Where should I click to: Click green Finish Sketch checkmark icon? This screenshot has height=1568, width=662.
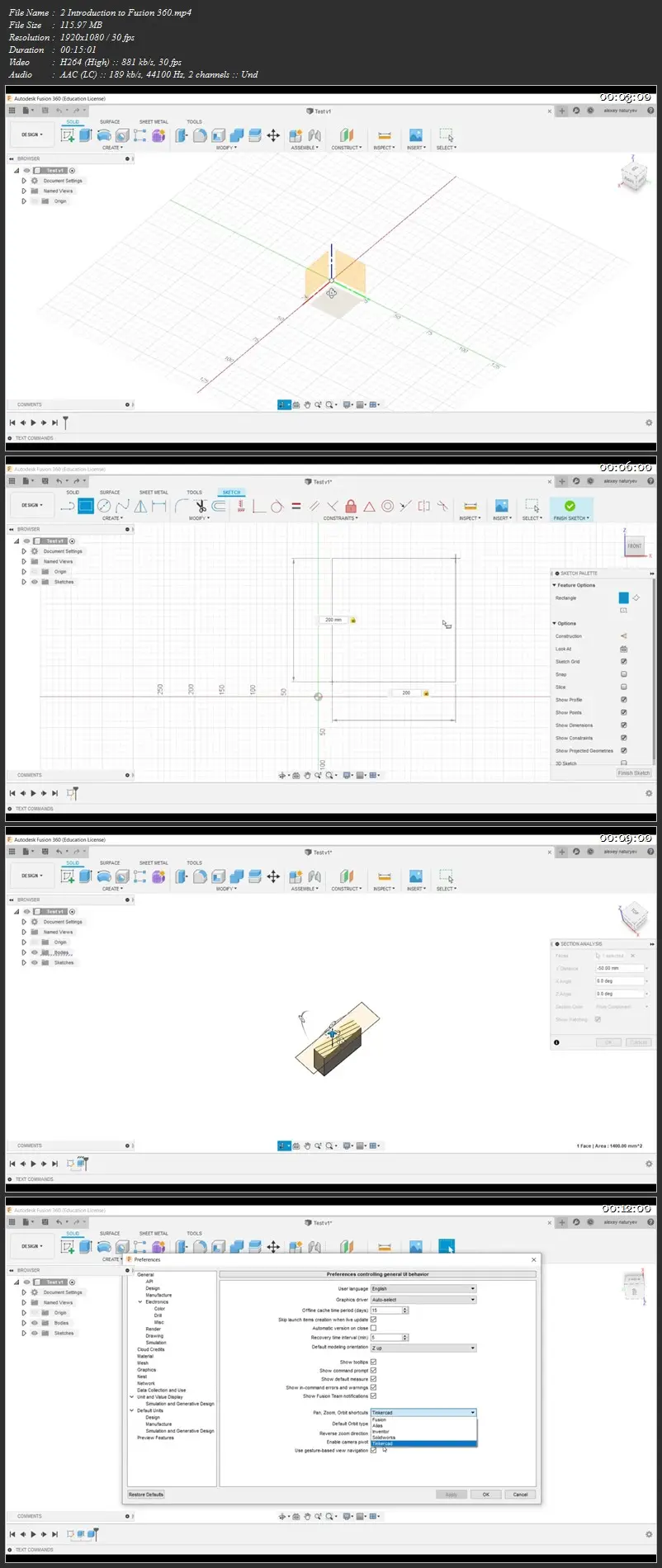(570, 506)
